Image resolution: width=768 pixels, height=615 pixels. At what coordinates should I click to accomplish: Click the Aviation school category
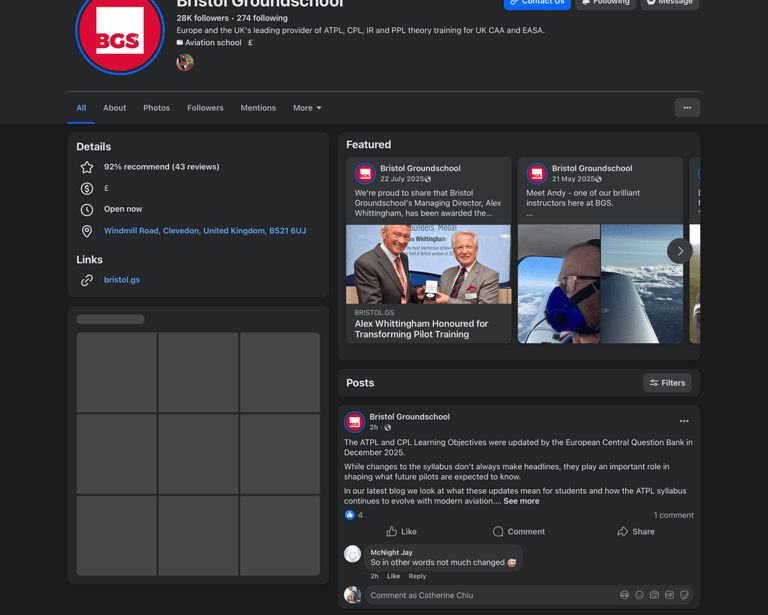point(213,43)
